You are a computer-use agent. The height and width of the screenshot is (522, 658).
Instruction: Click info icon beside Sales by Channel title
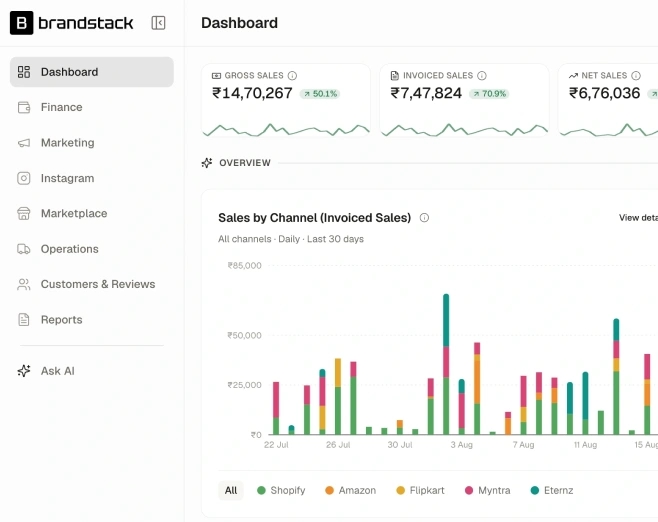[424, 218]
